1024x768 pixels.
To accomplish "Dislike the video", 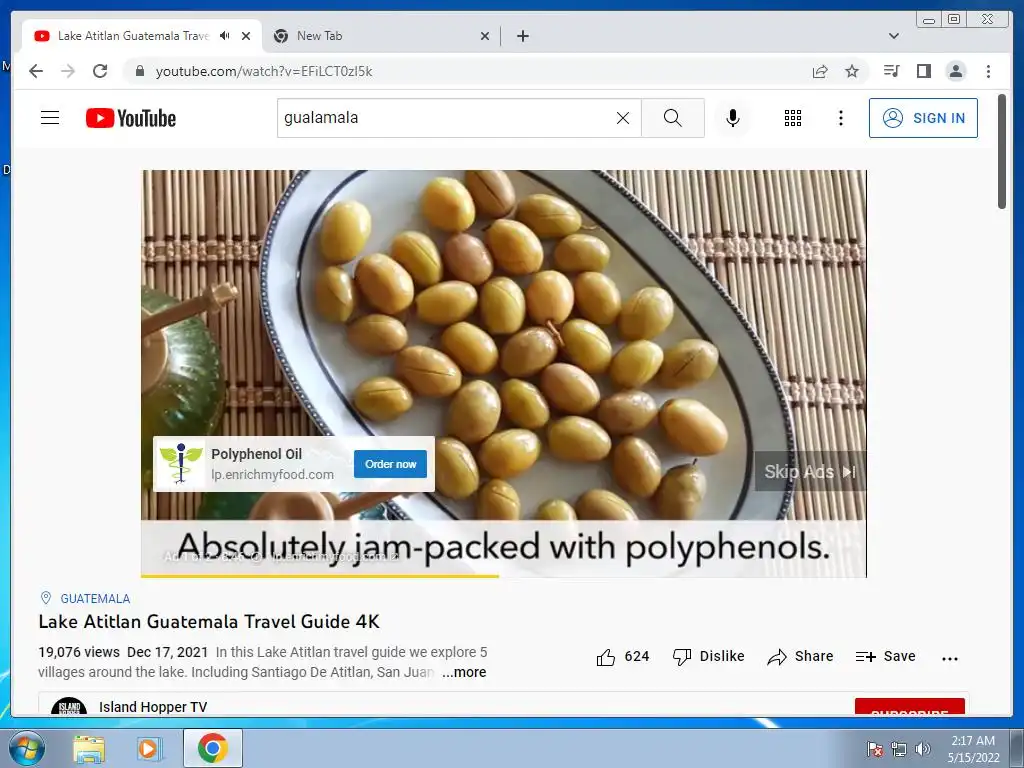I will tap(709, 657).
